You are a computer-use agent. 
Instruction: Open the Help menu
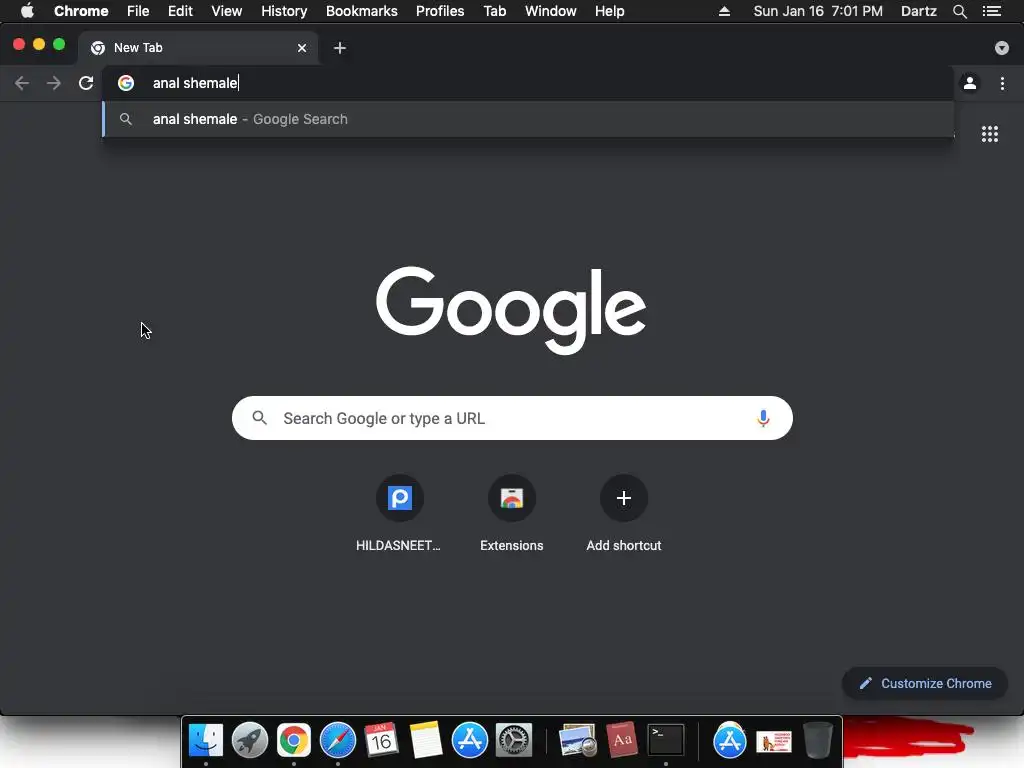609,11
